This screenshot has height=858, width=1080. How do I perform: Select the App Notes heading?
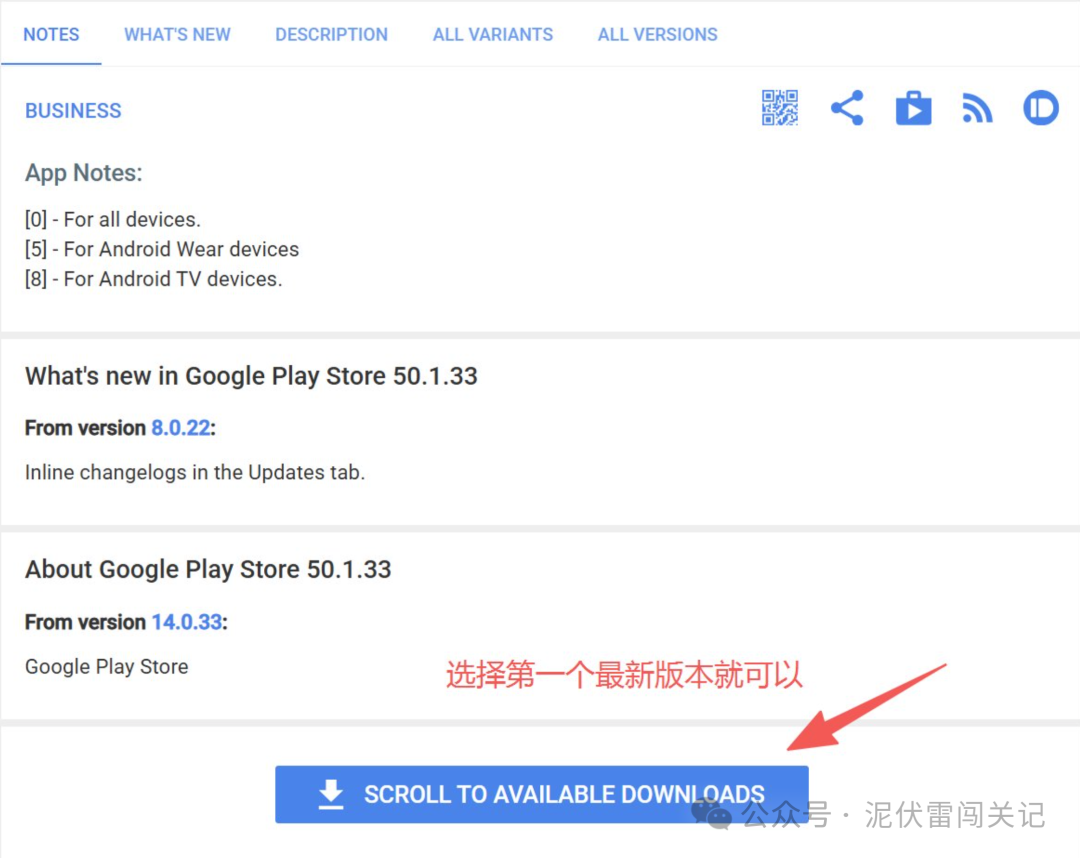(x=83, y=173)
